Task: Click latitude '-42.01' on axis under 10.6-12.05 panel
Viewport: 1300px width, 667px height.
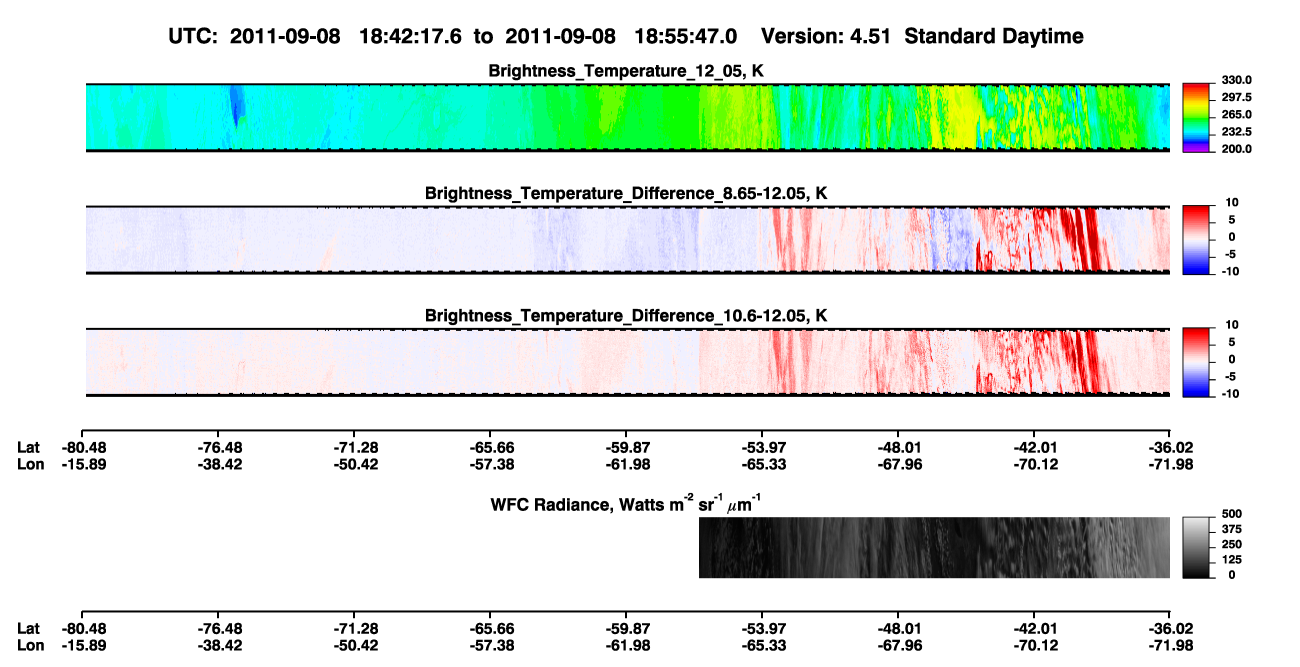Action: pos(1034,448)
